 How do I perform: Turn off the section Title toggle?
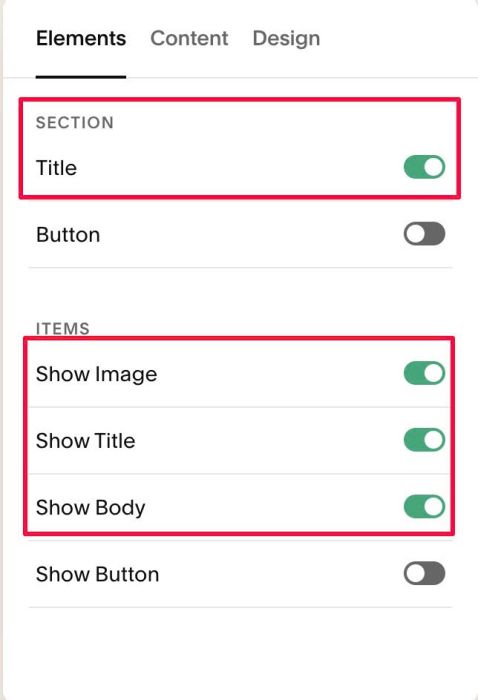[x=424, y=167]
